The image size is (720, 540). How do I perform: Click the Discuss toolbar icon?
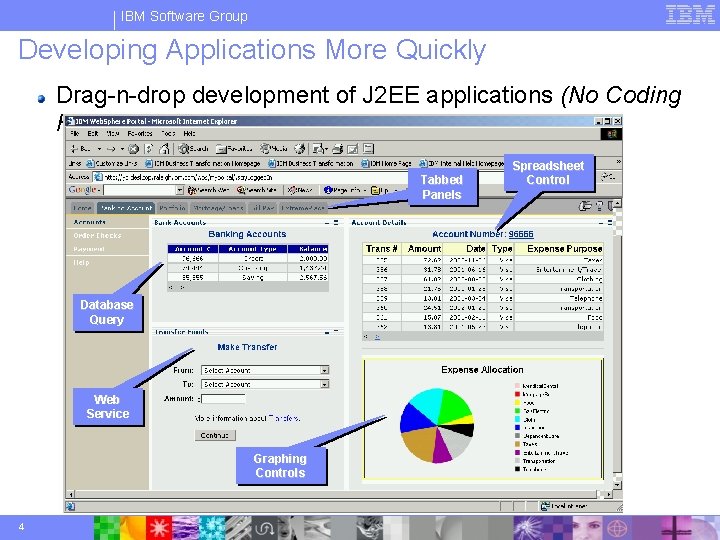click(x=368, y=149)
